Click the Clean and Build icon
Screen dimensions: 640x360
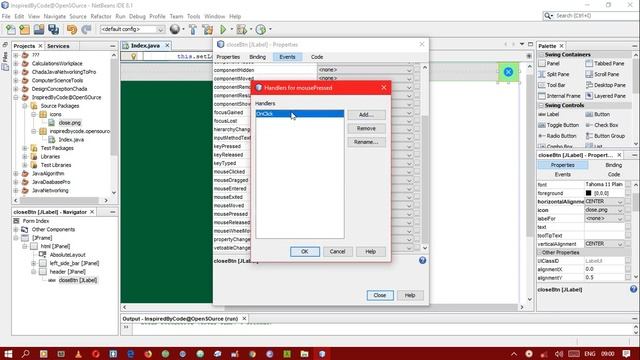pyautogui.click(x=207, y=29)
